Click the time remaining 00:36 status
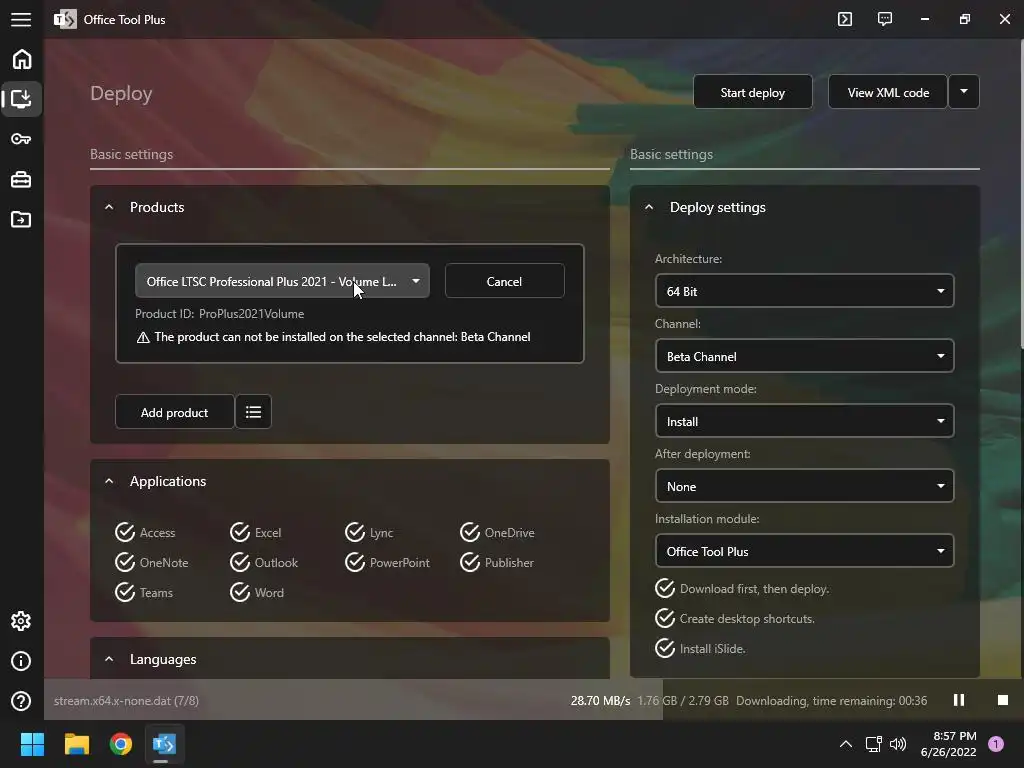 (831, 701)
